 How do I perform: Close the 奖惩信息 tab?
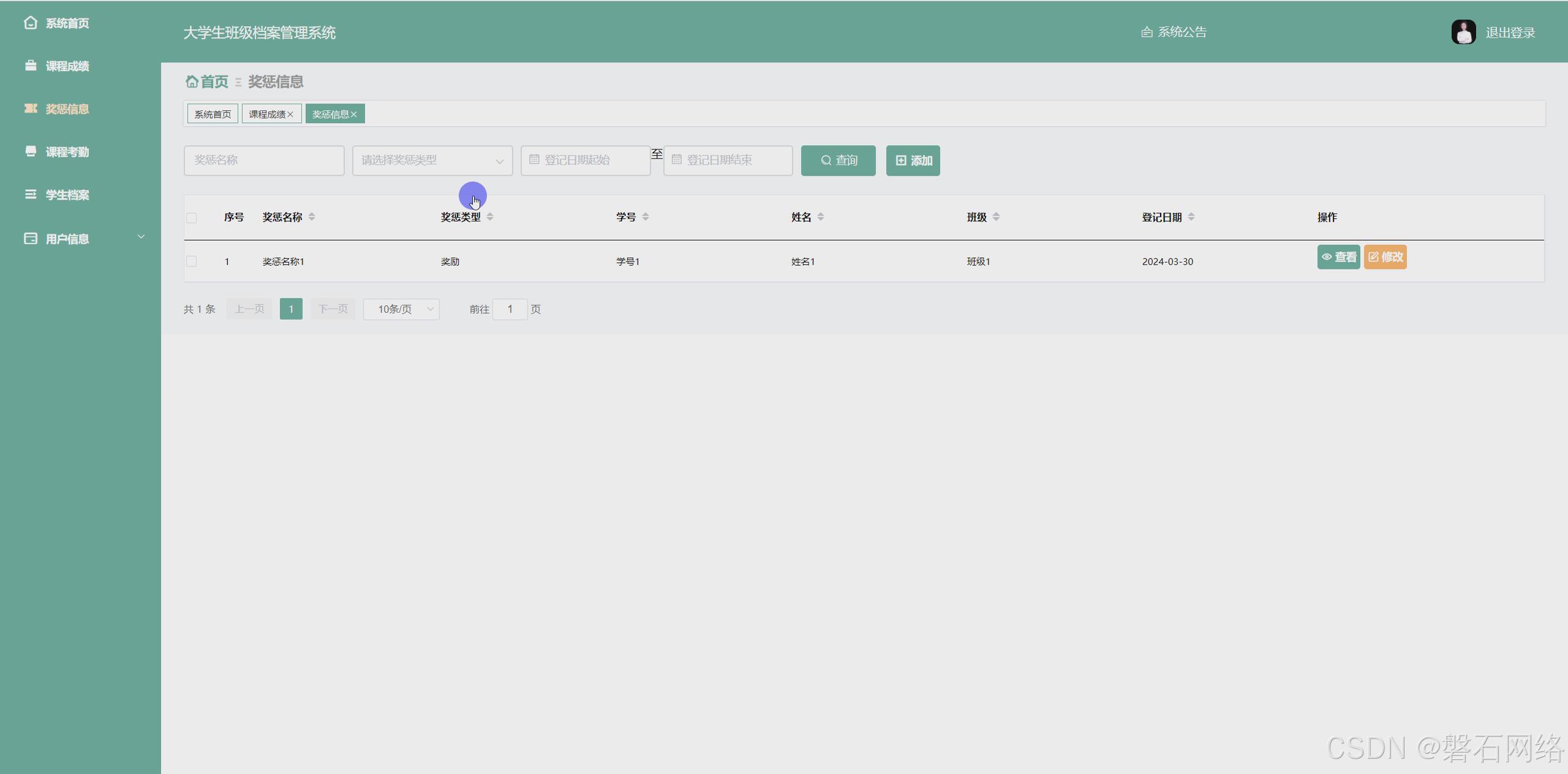click(x=353, y=115)
